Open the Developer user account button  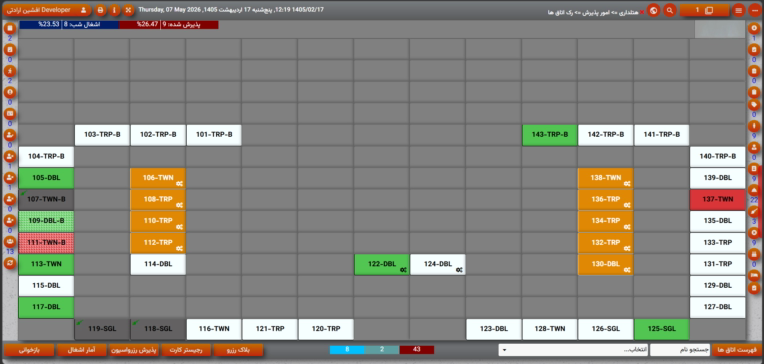pos(47,10)
